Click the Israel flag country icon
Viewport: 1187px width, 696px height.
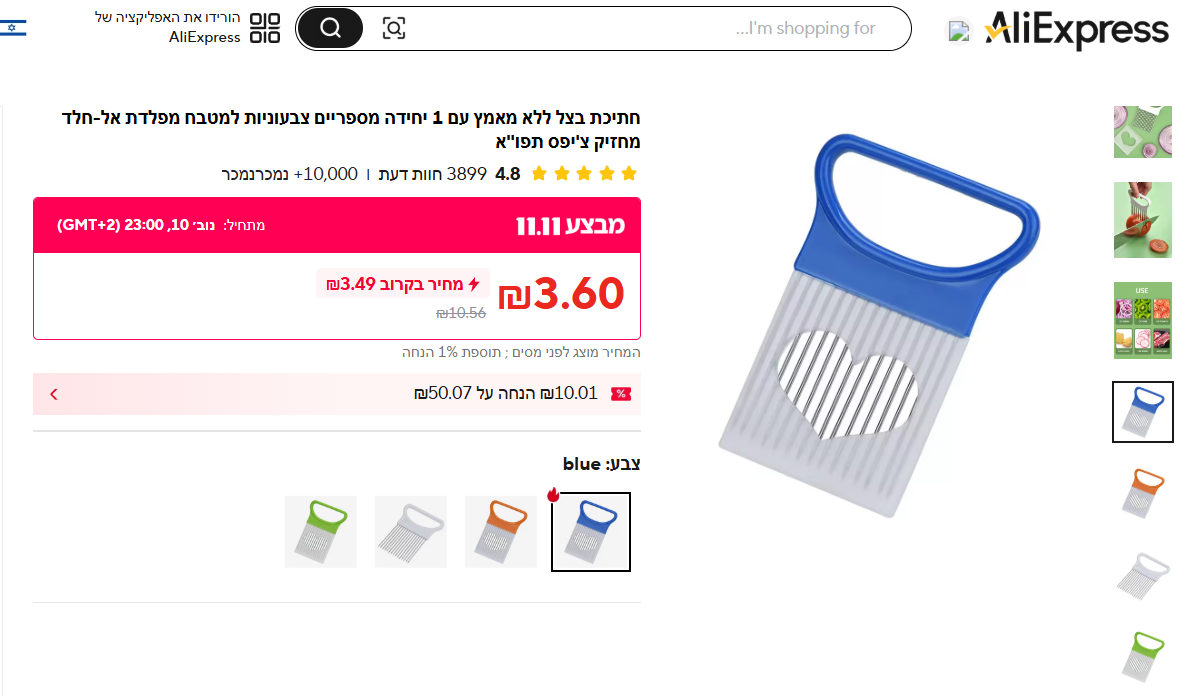point(14,27)
